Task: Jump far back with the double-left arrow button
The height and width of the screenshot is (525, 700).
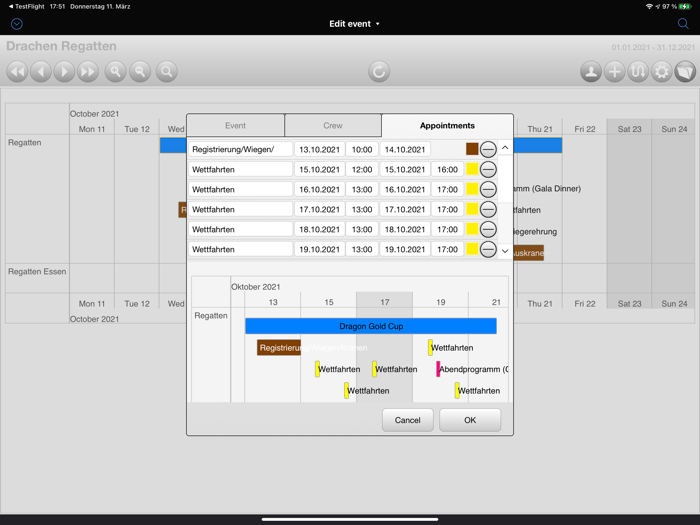Action: tap(17, 71)
